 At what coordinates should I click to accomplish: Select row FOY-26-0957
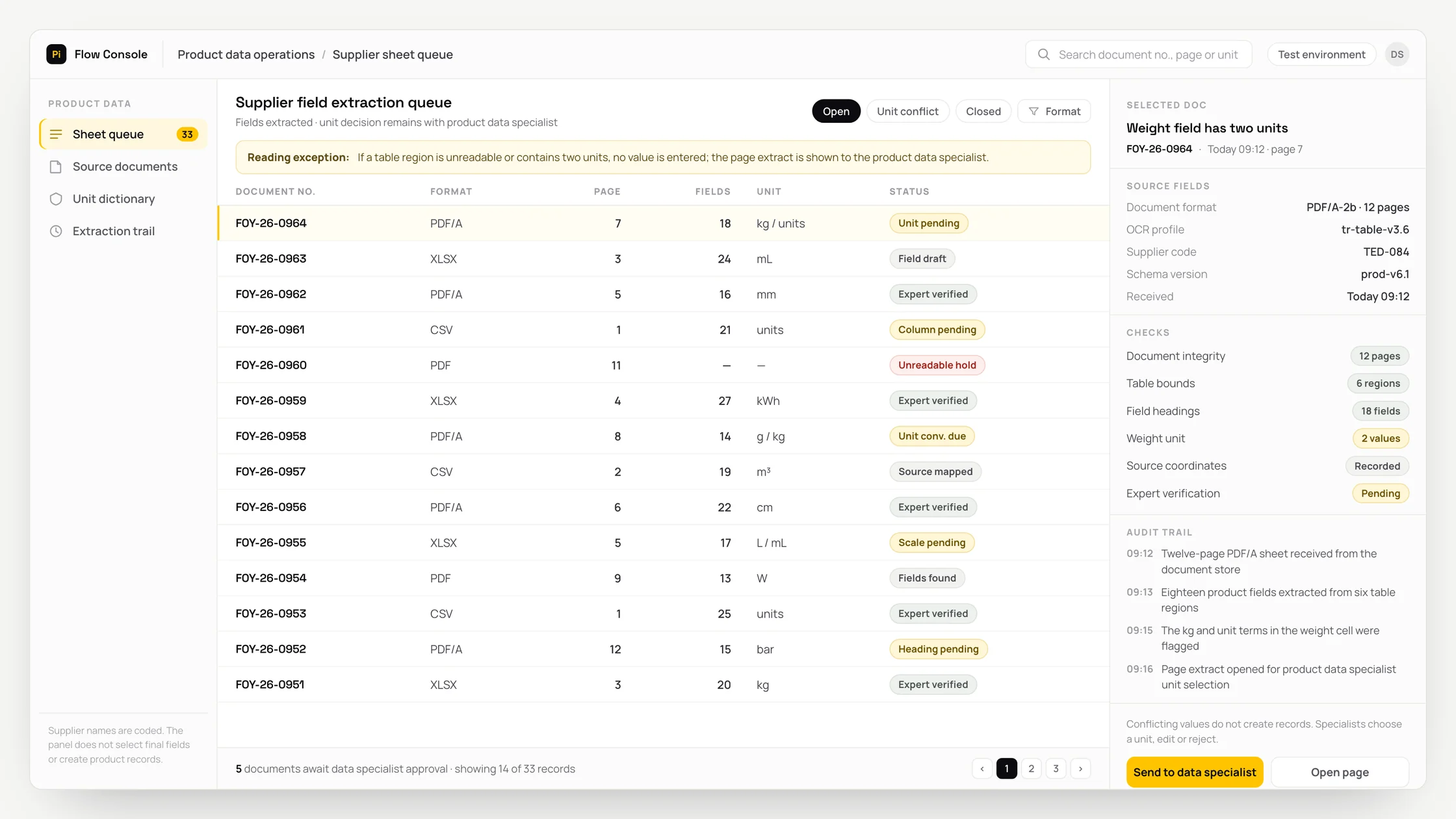[663, 471]
